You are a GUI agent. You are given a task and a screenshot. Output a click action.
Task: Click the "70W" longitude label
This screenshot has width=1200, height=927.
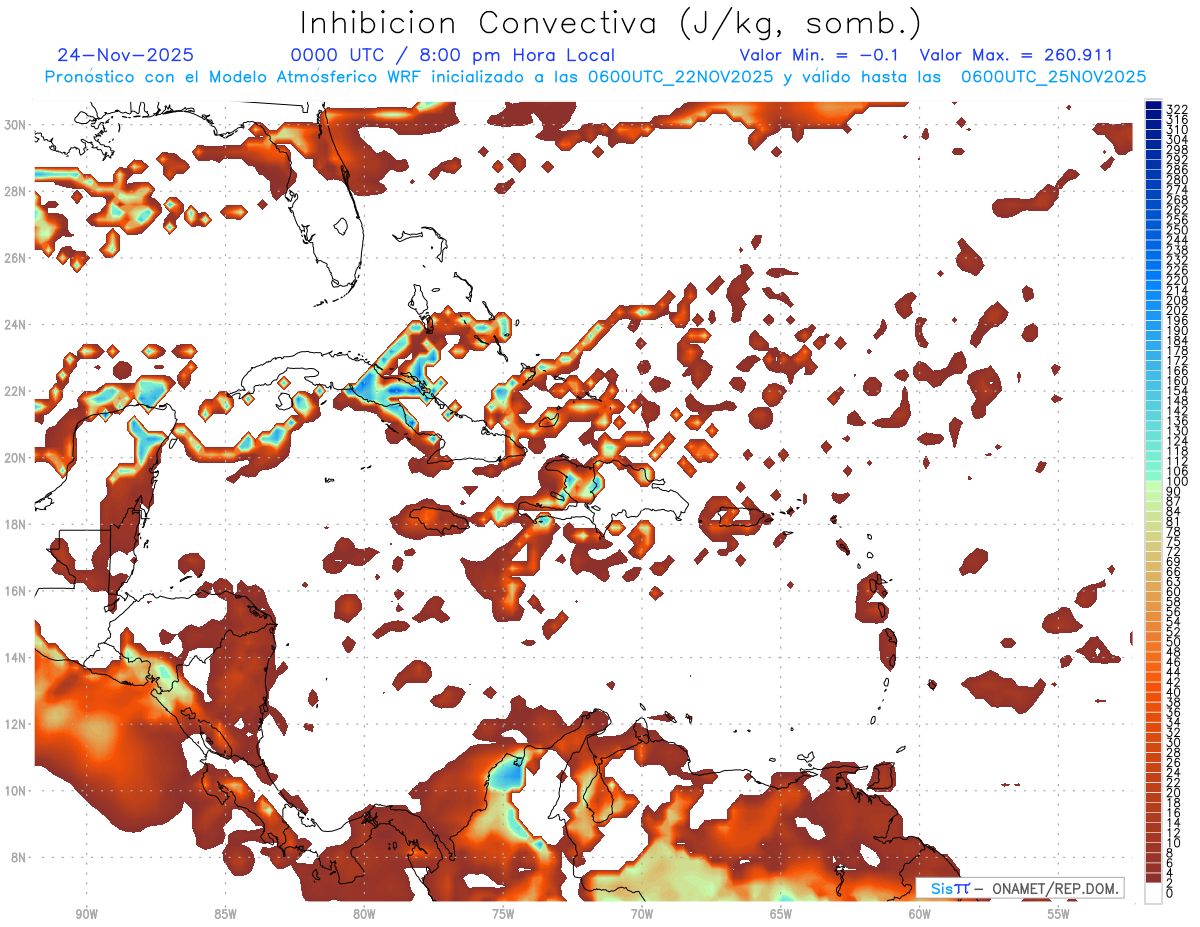[x=642, y=914]
